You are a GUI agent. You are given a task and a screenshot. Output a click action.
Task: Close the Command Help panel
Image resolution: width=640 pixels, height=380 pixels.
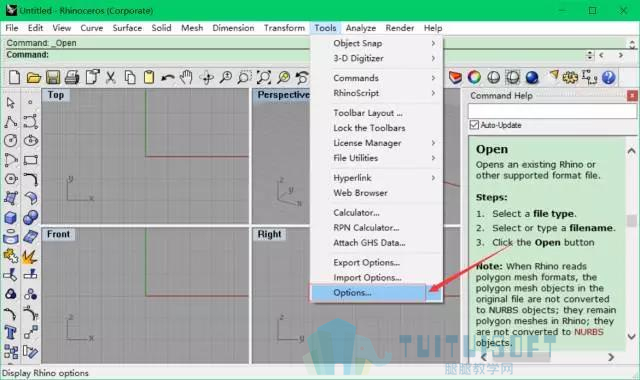(632, 96)
